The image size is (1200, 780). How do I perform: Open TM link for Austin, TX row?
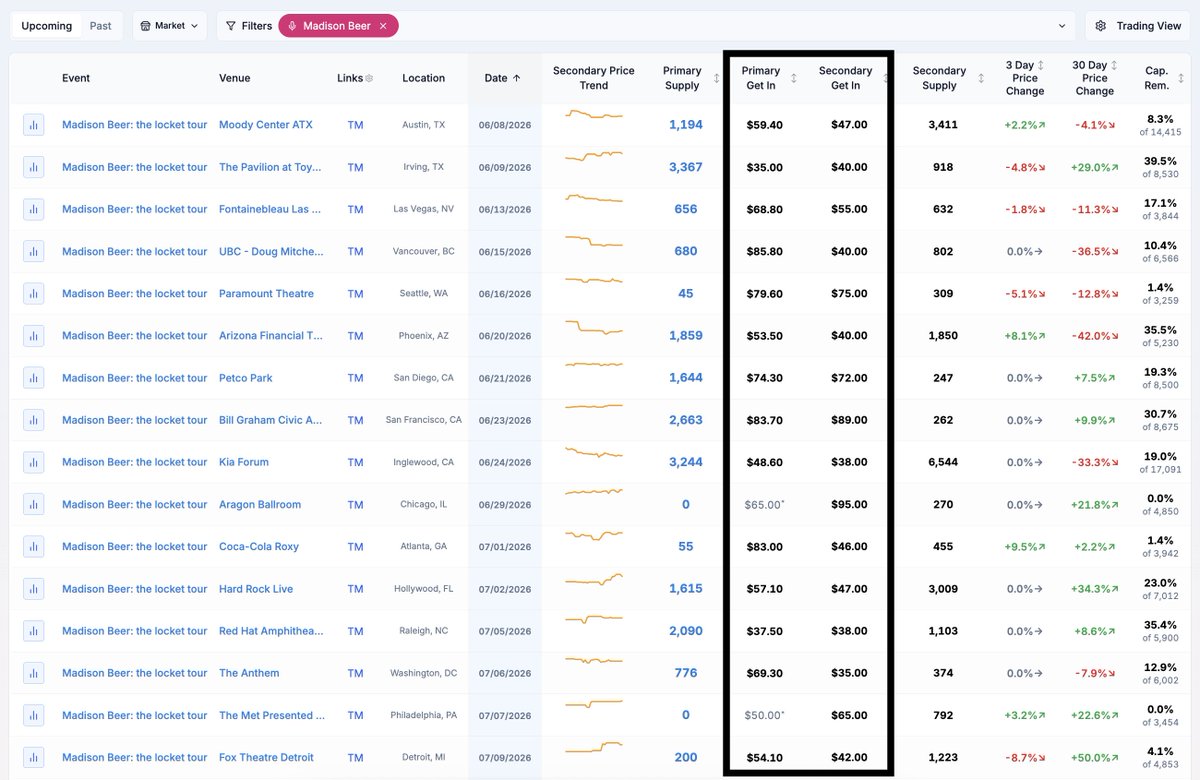tap(355, 125)
